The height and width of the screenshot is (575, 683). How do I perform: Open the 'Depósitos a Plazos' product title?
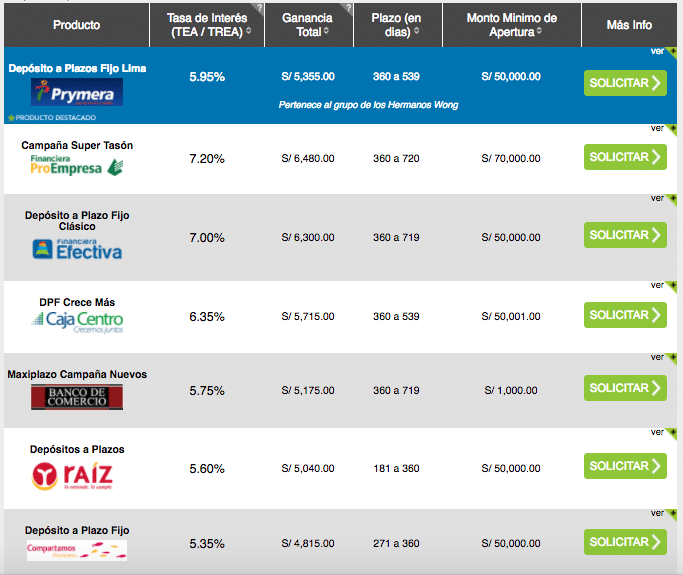pos(77,450)
